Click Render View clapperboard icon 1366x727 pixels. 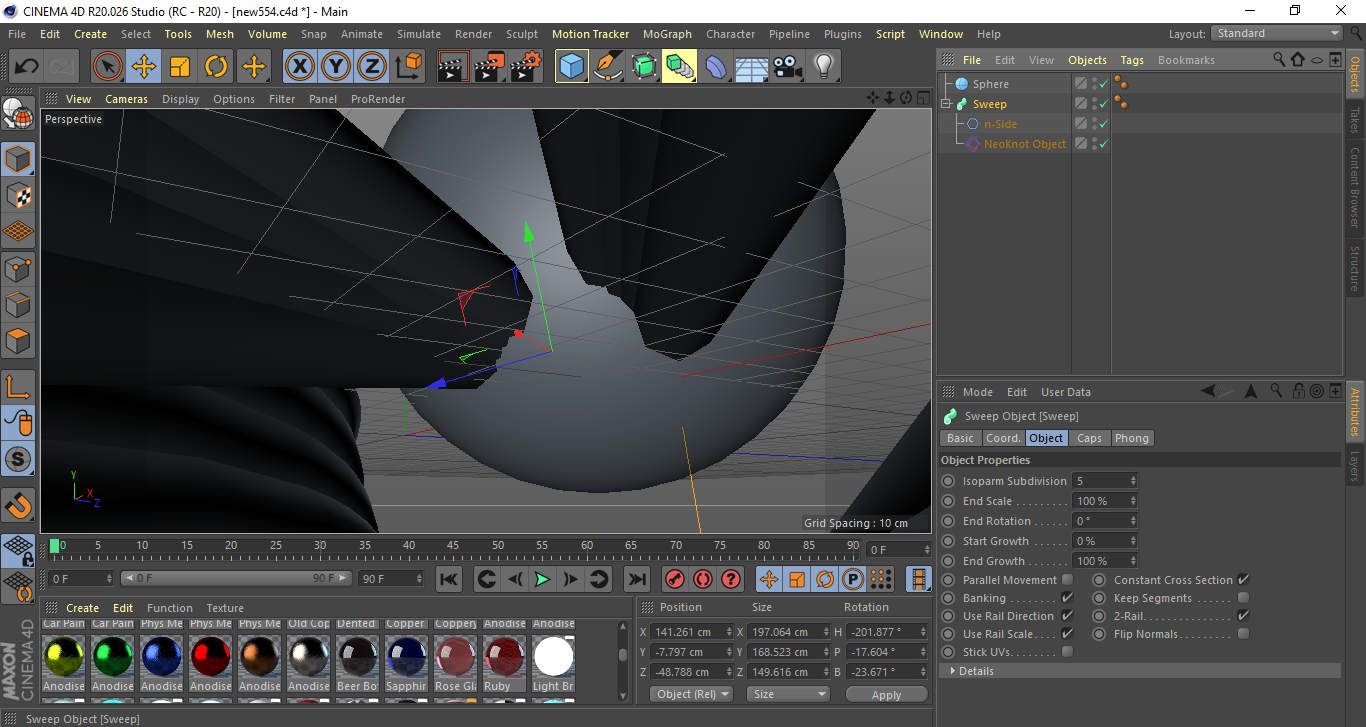pyautogui.click(x=453, y=67)
